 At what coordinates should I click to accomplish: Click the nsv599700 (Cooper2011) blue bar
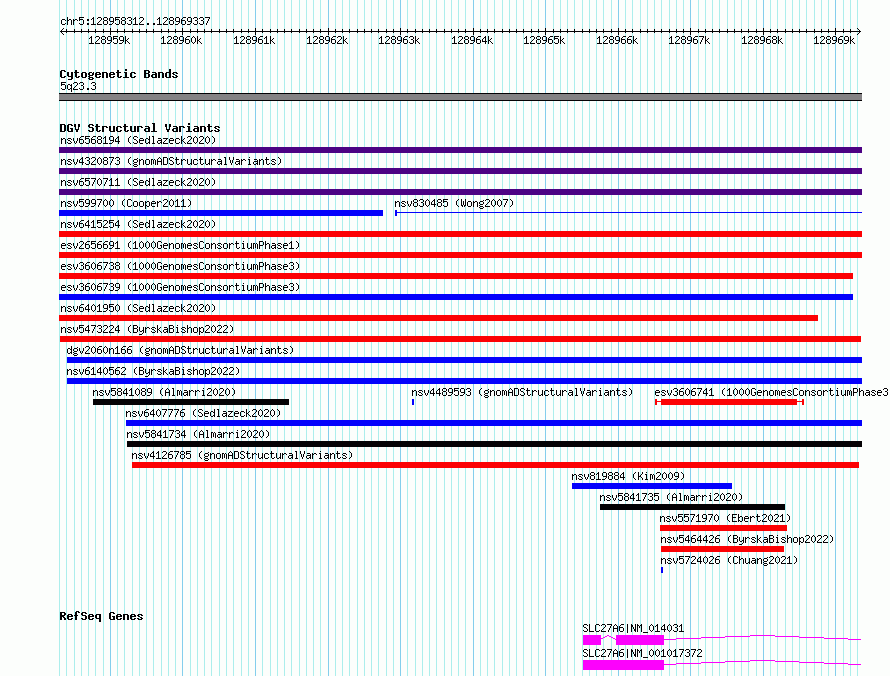[221, 213]
